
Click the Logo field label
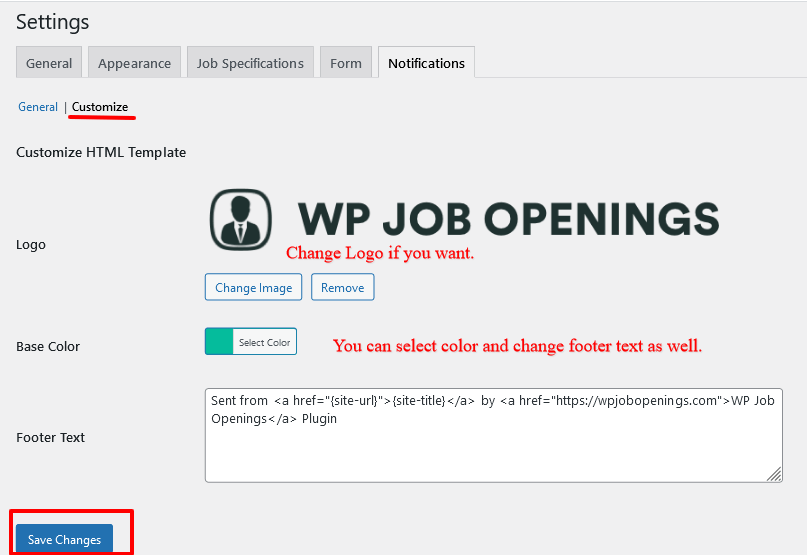[x=31, y=245]
